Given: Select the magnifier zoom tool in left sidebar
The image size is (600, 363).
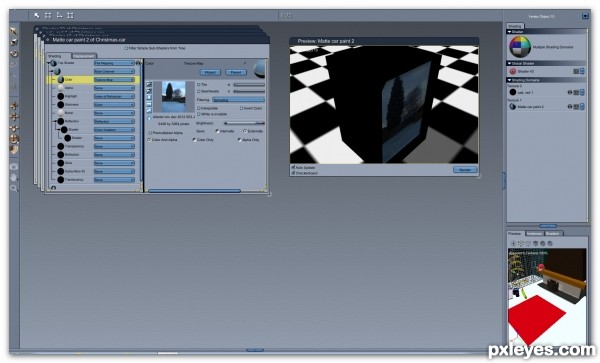Looking at the screenshot, I should point(14,188).
